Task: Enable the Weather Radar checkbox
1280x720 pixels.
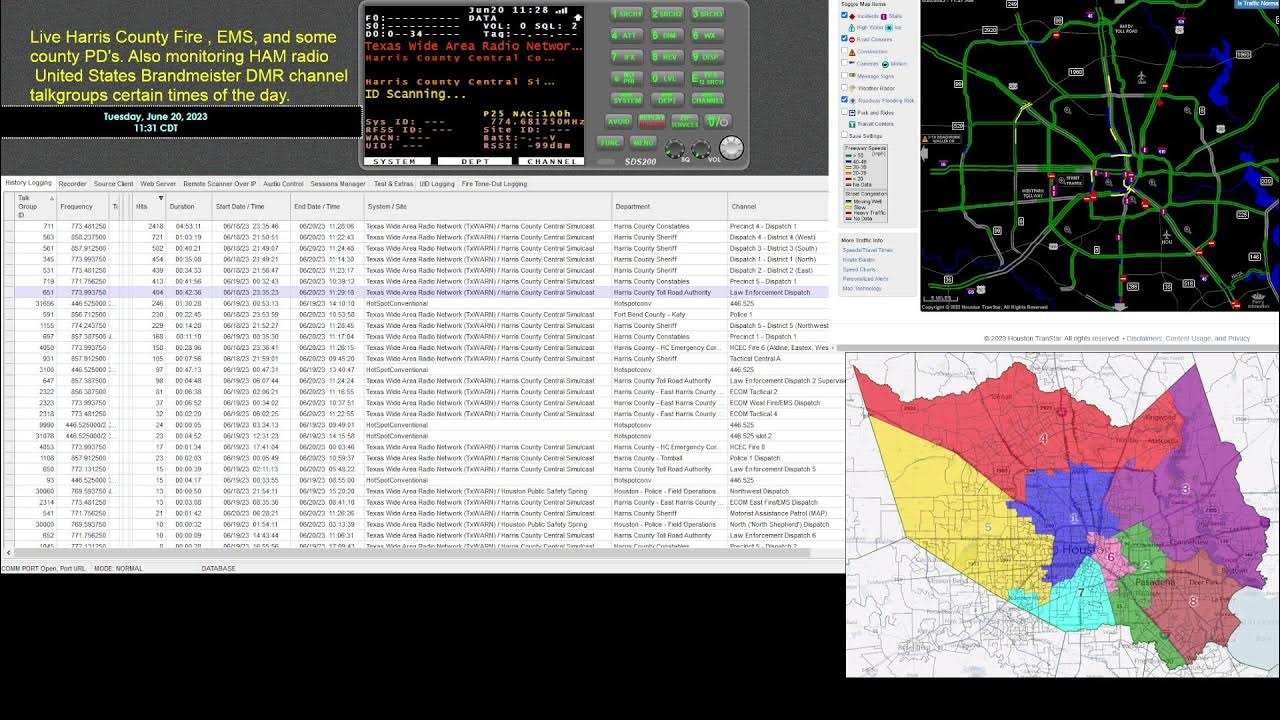Action: (844, 88)
